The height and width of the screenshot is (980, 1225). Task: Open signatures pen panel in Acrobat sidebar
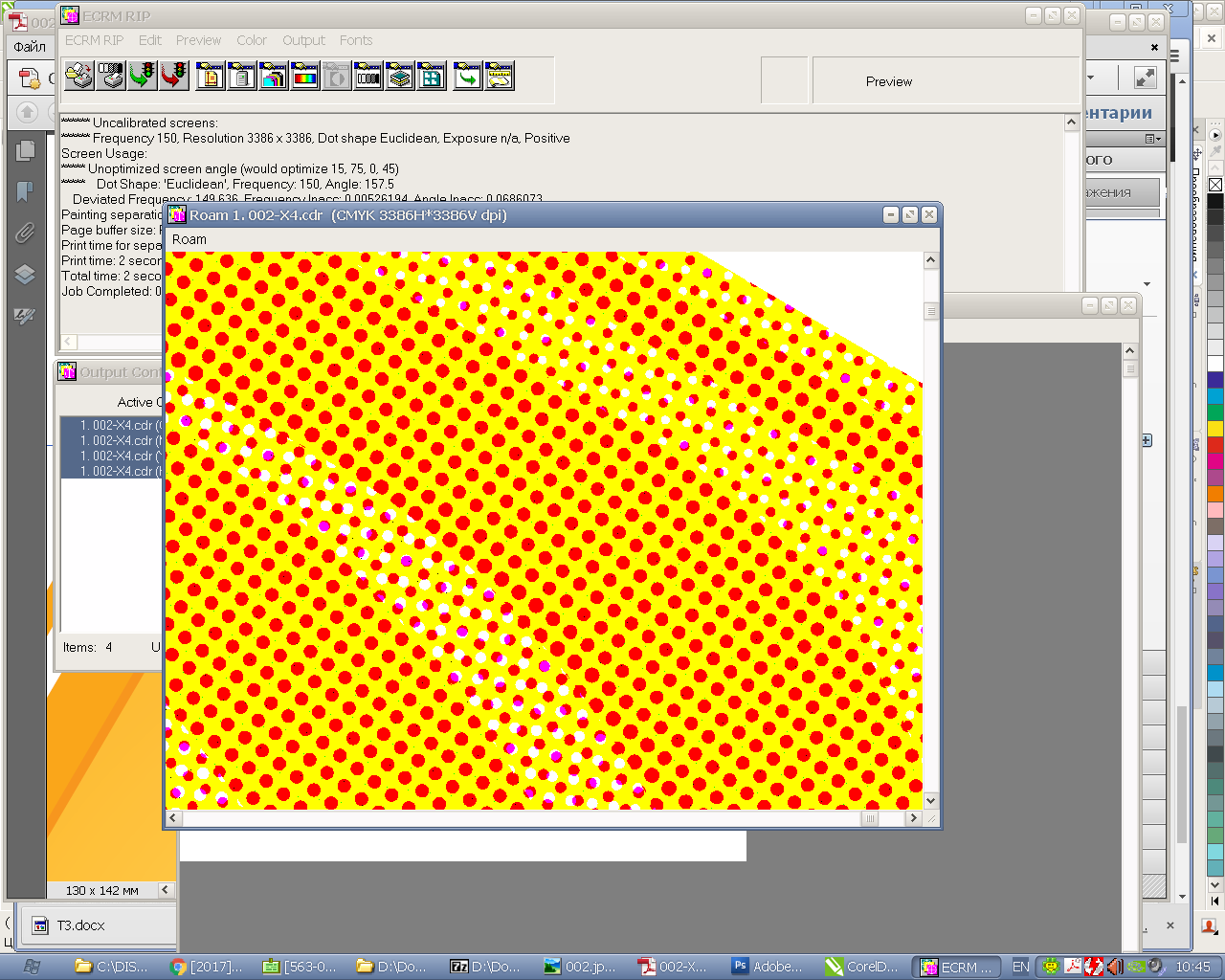pos(26,316)
